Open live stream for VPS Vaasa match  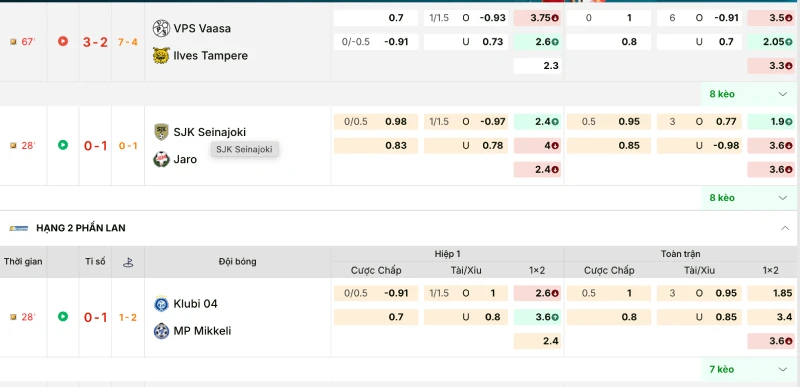pos(63,41)
